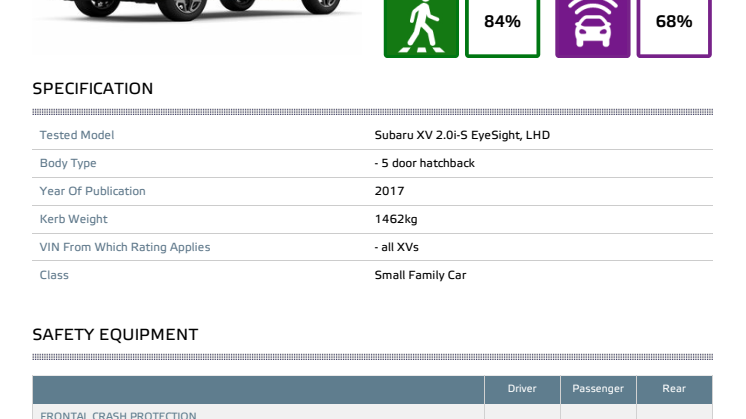The image size is (746, 419).
Task: Click the Driver column header
Action: tap(522, 389)
